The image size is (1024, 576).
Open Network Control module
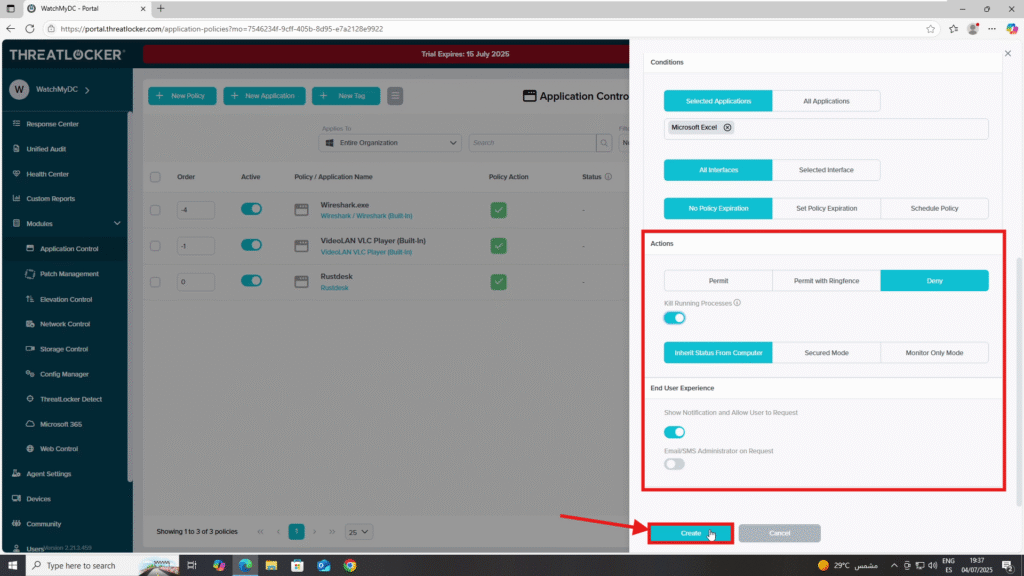[x=65, y=324]
